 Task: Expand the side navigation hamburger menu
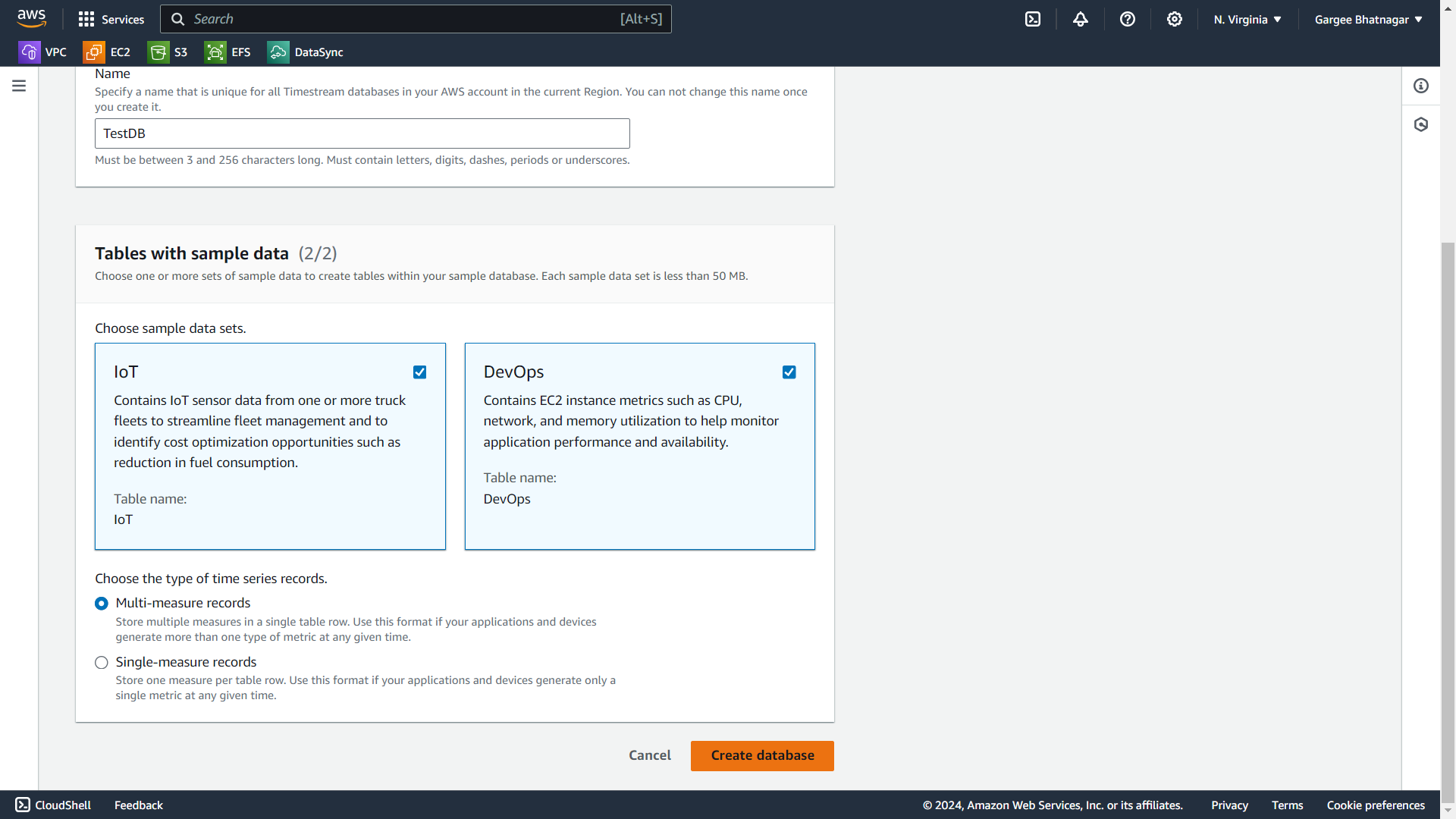coord(19,86)
